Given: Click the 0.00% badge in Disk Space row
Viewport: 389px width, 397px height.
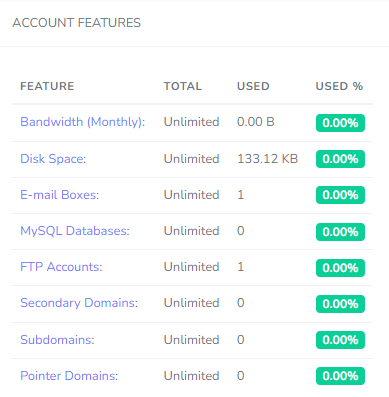Looking at the screenshot, I should tap(340, 159).
